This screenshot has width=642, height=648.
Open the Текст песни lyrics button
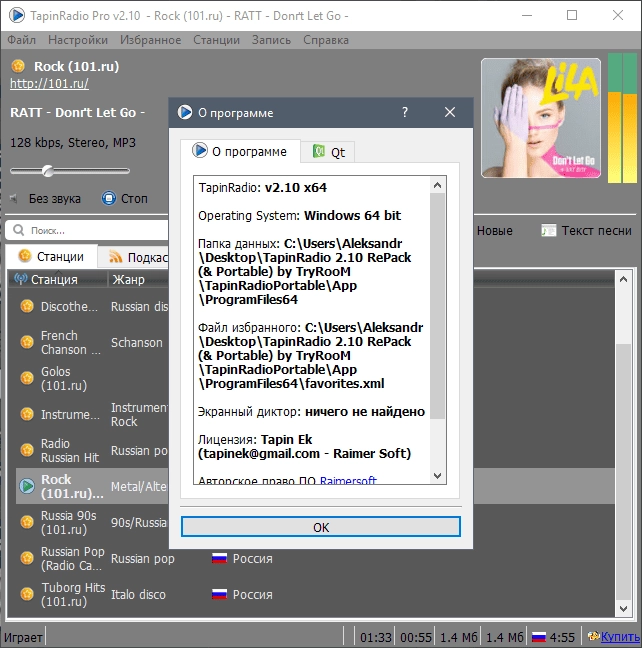587,231
